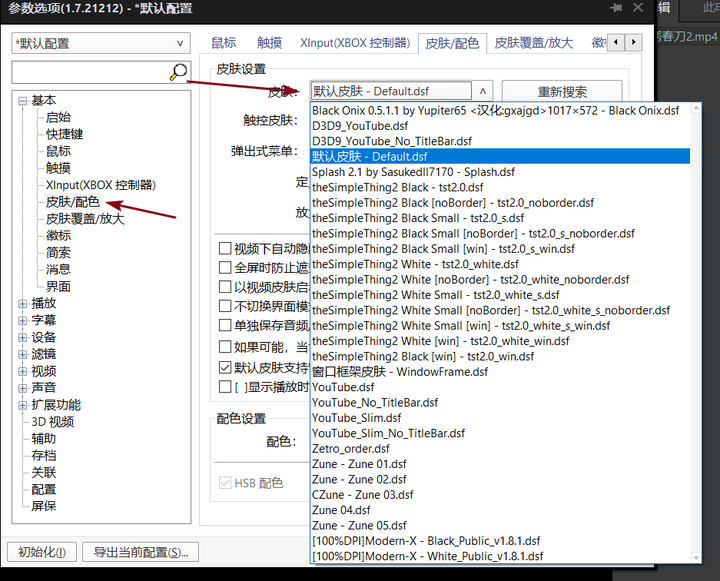Select 皮肤覆盖/放大 tree item
This screenshot has width=720, height=581.
pyautogui.click(x=85, y=219)
